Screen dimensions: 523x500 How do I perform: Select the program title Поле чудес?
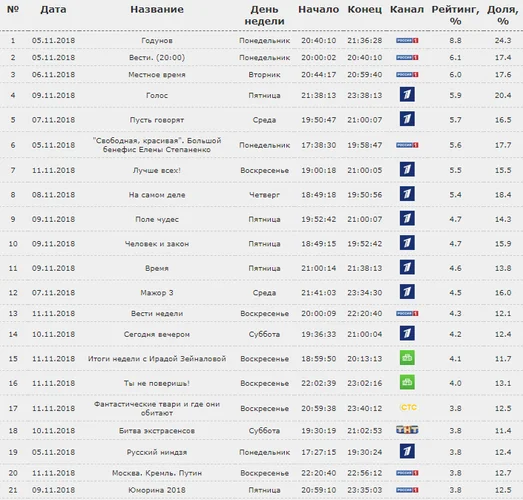157,219
